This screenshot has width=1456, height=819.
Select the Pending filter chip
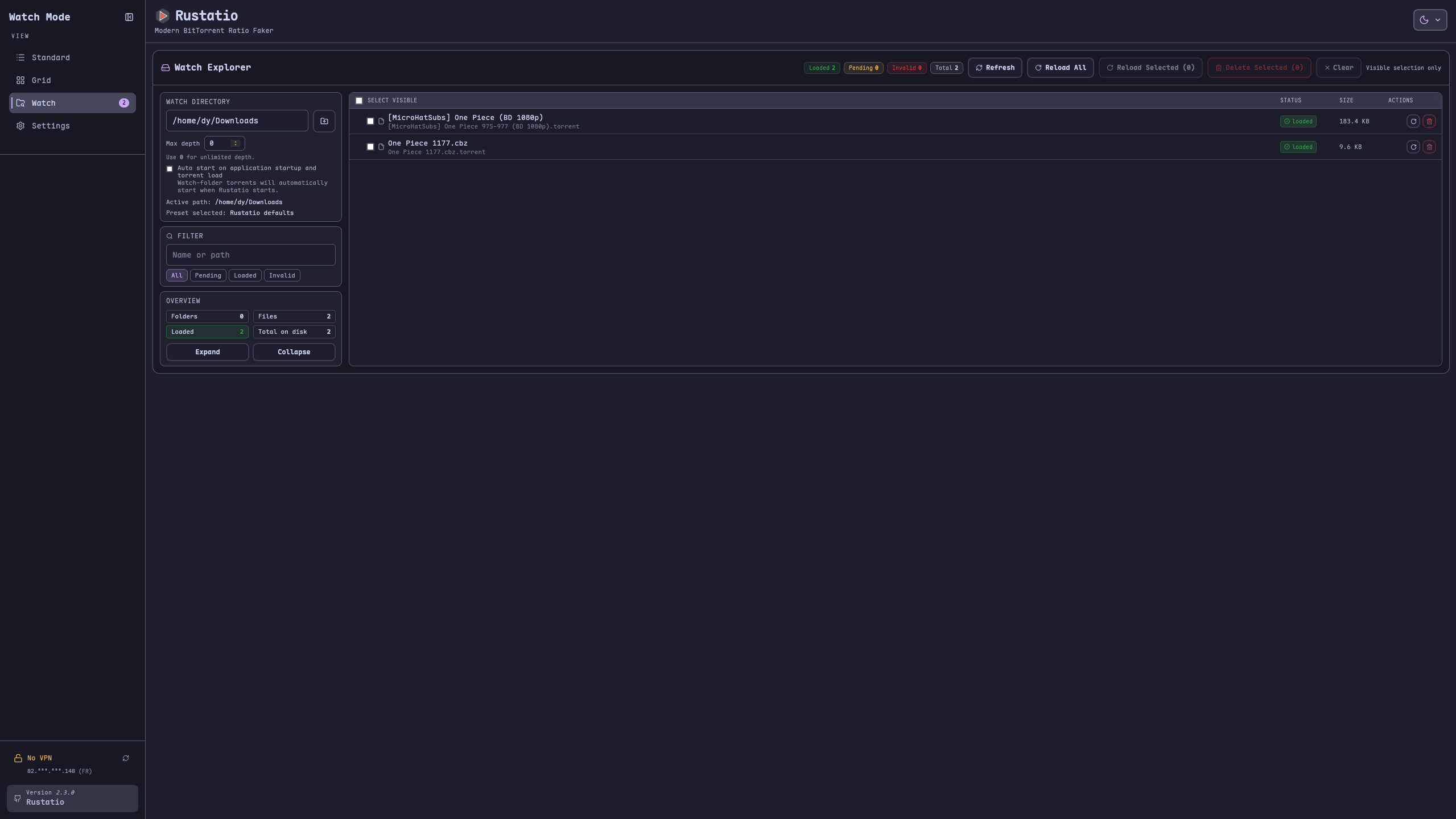click(208, 275)
